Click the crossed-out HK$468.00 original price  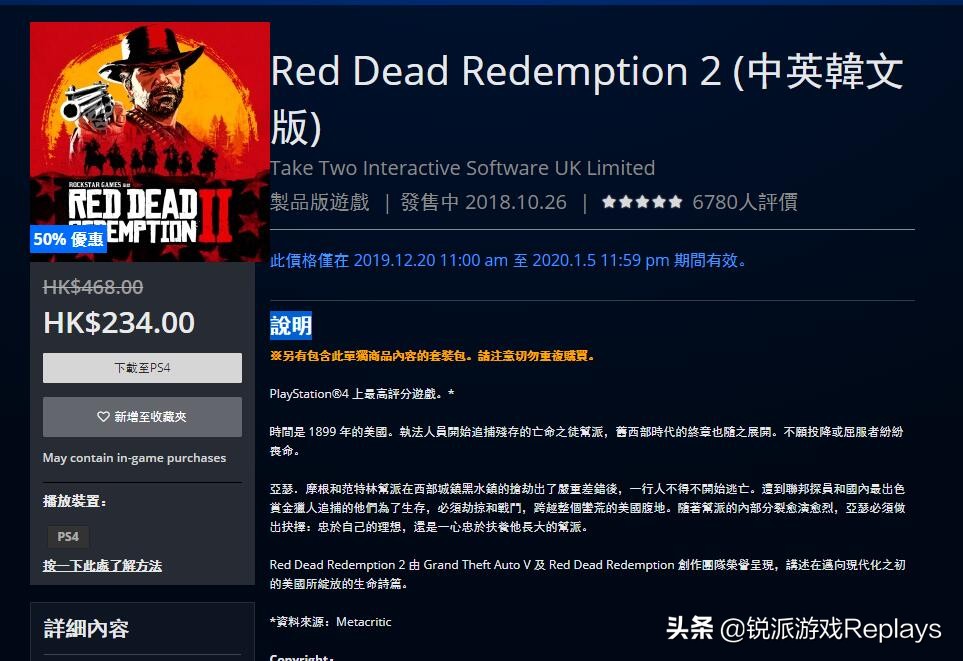pos(93,287)
